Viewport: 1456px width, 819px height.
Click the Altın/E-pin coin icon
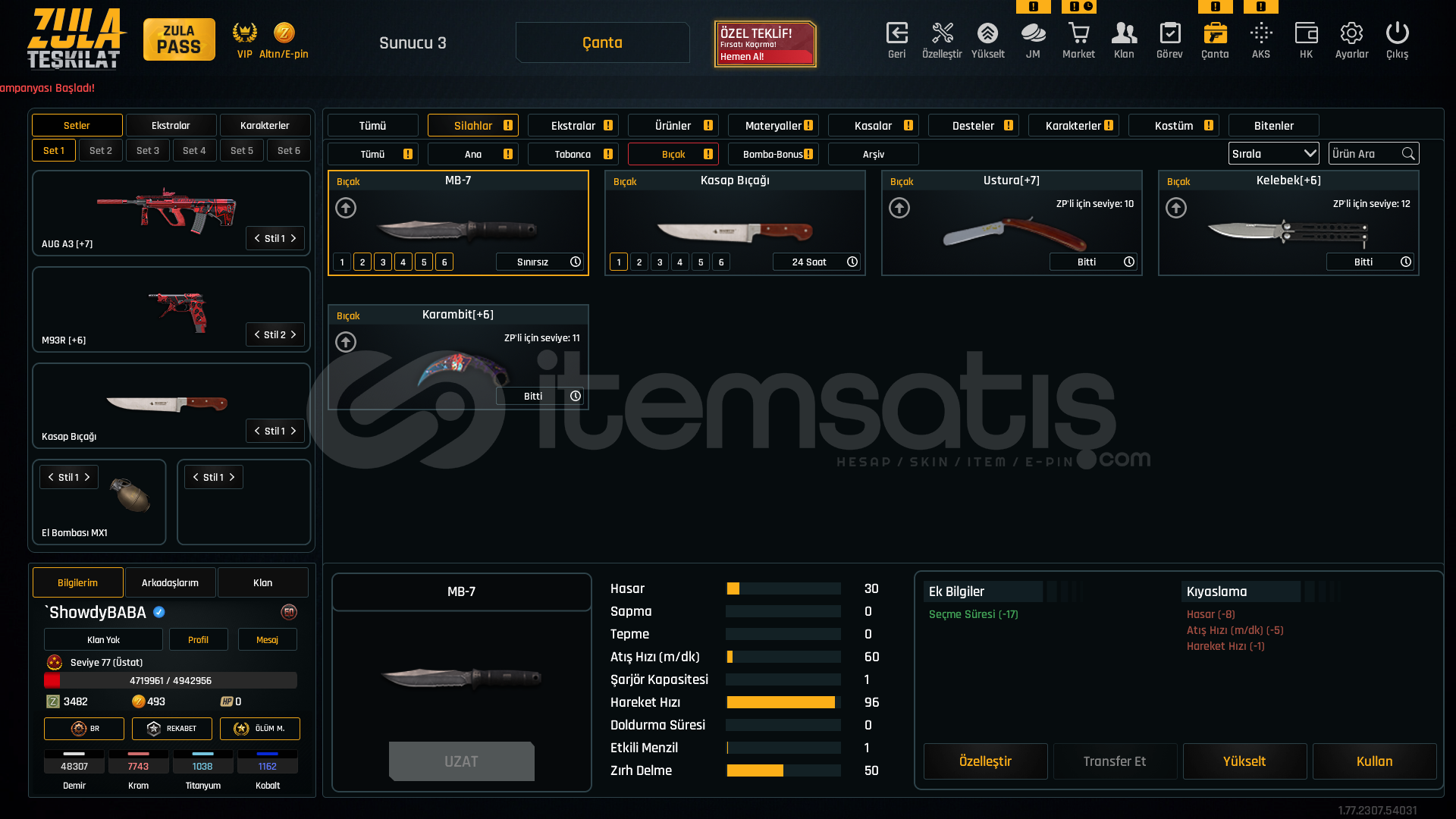tap(284, 33)
